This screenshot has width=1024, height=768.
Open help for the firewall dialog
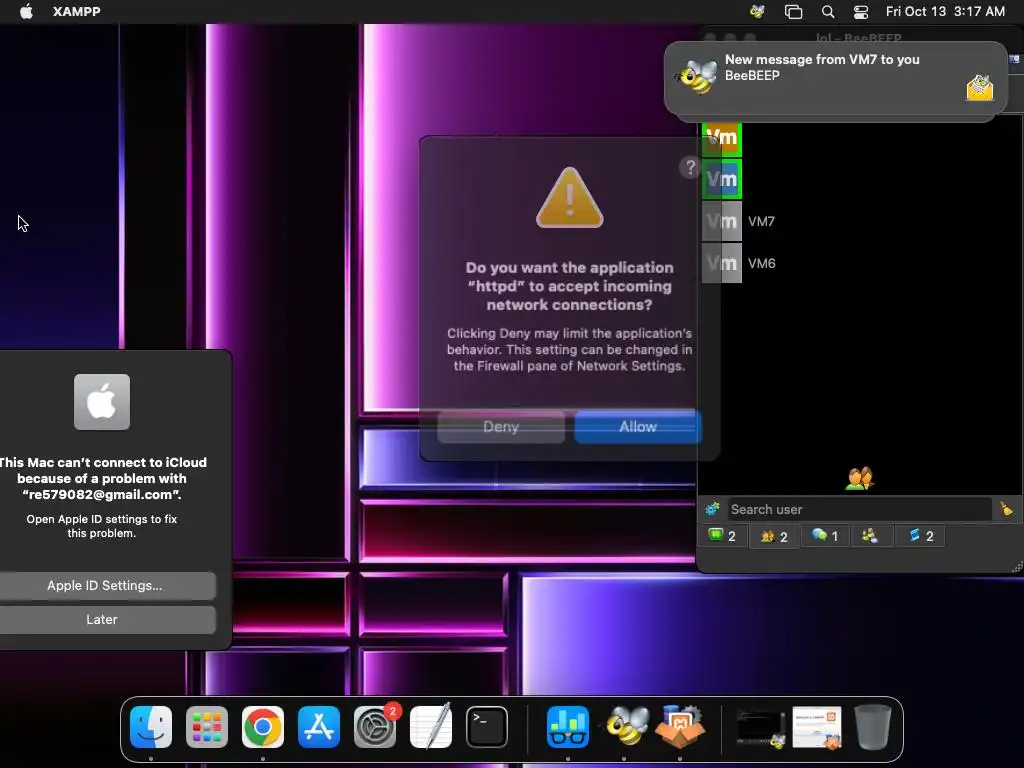pyautogui.click(x=690, y=167)
